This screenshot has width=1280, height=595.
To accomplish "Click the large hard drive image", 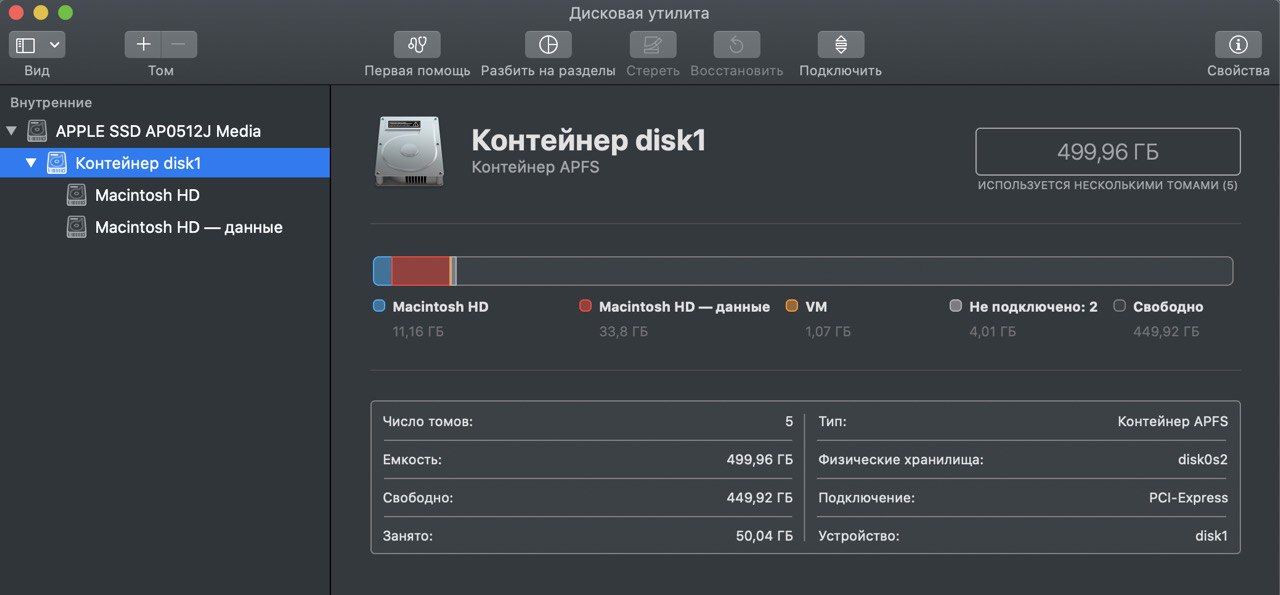I will [410, 151].
